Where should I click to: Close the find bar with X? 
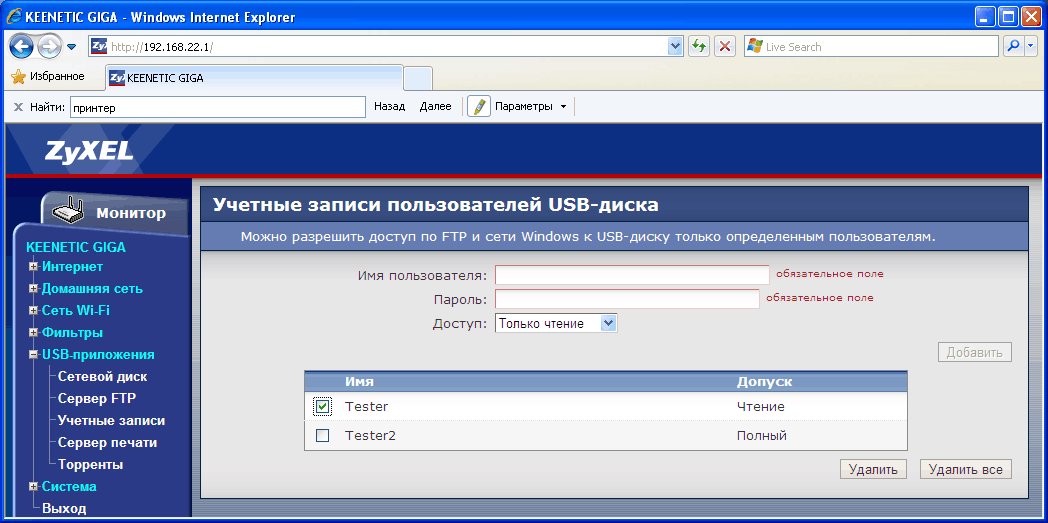pos(18,107)
